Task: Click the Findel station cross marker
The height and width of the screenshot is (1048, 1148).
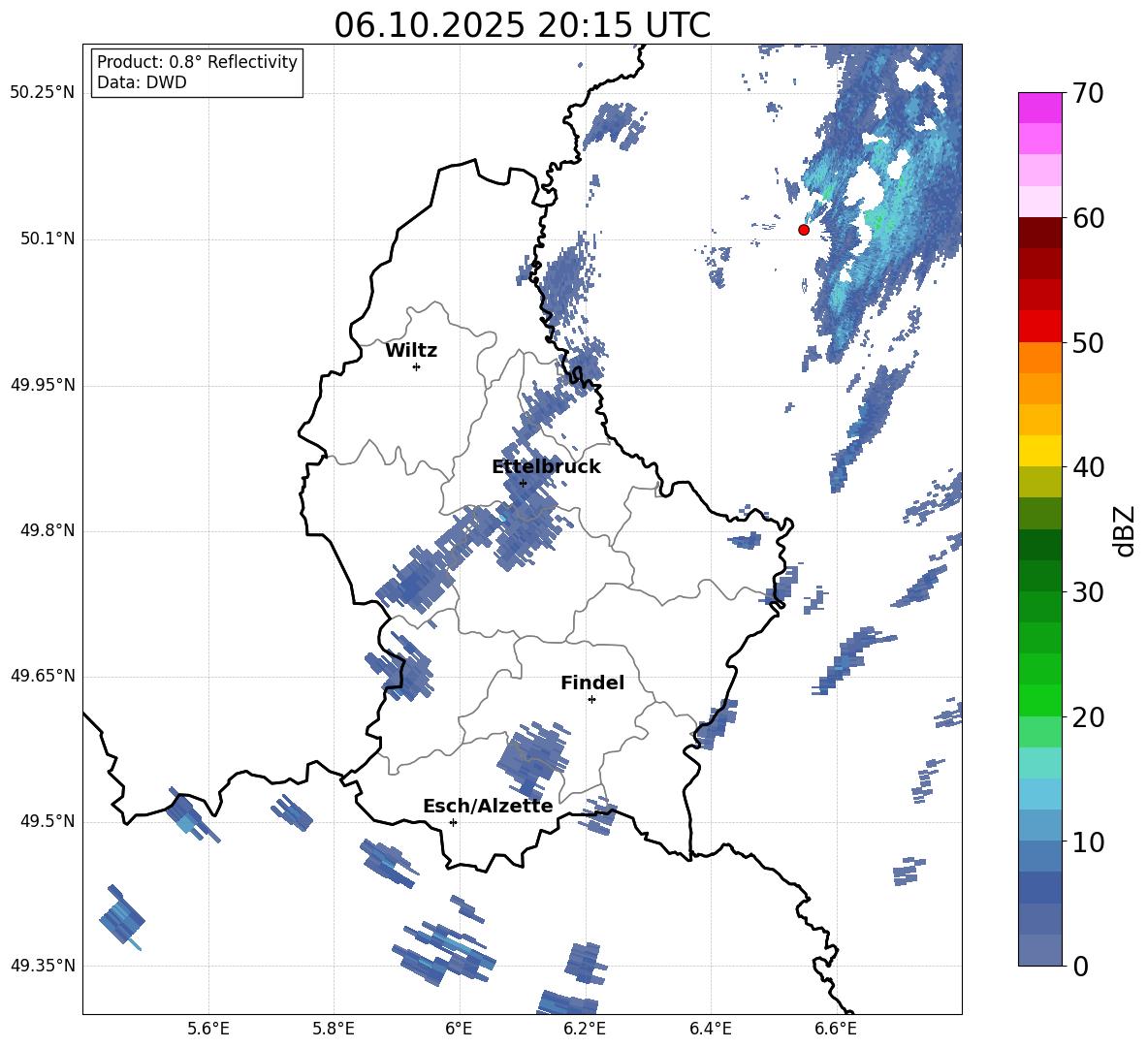Action: pos(591,700)
